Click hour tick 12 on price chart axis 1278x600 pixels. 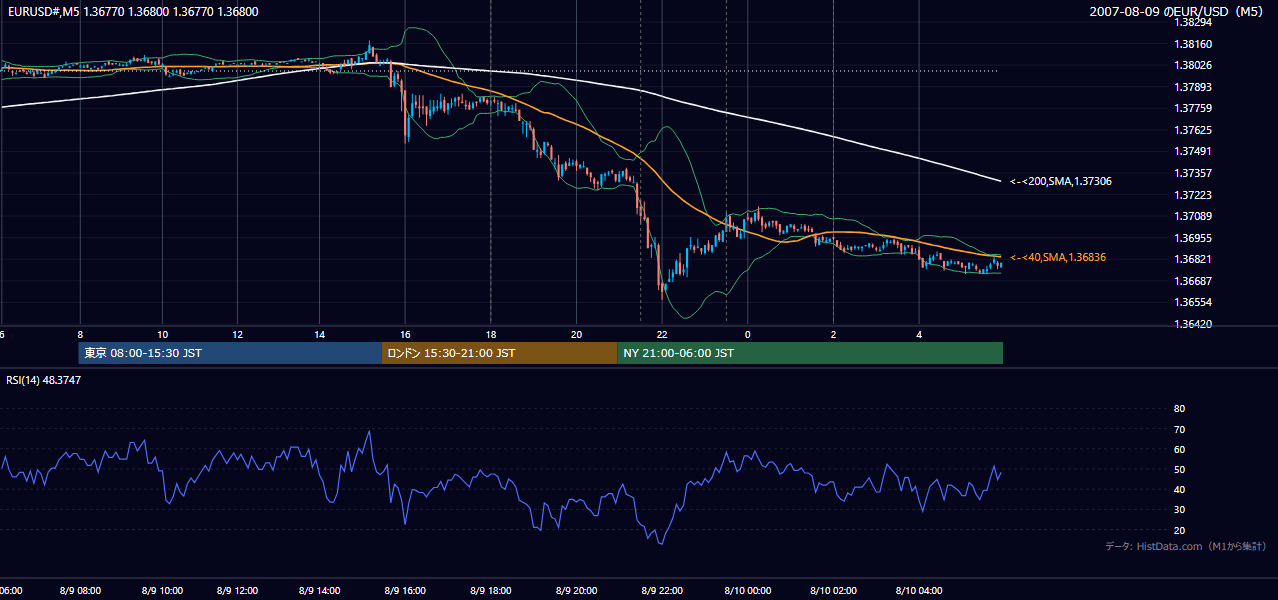(x=237, y=334)
